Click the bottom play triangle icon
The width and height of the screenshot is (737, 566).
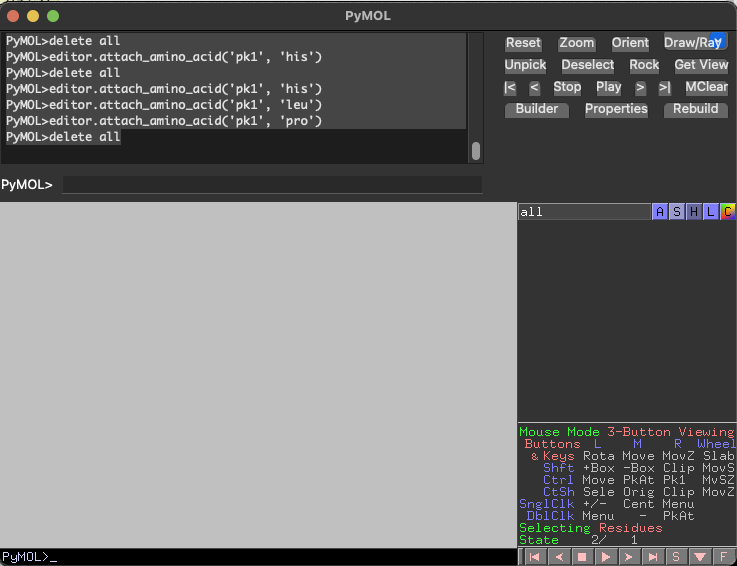pyautogui.click(x=605, y=557)
